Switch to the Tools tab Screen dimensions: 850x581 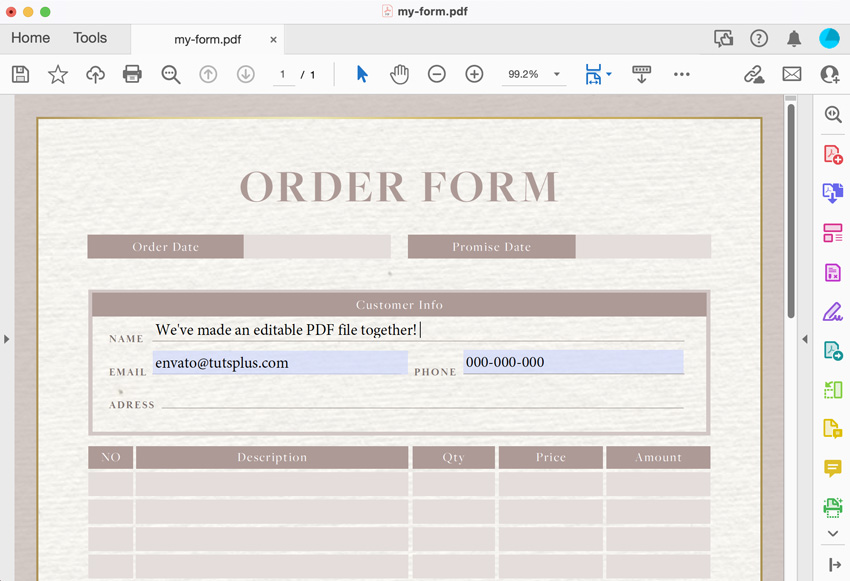point(90,37)
